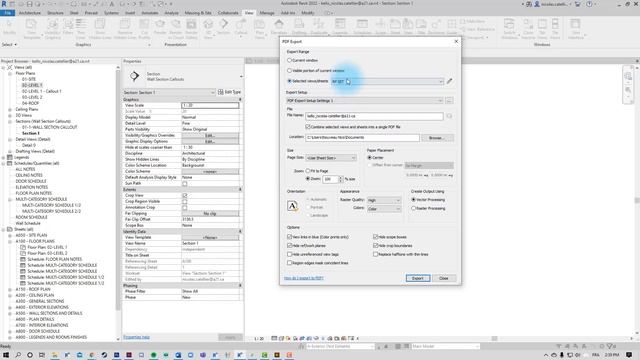
Task: Click the Tab Views ribbon tool
Action: [x=542, y=29]
